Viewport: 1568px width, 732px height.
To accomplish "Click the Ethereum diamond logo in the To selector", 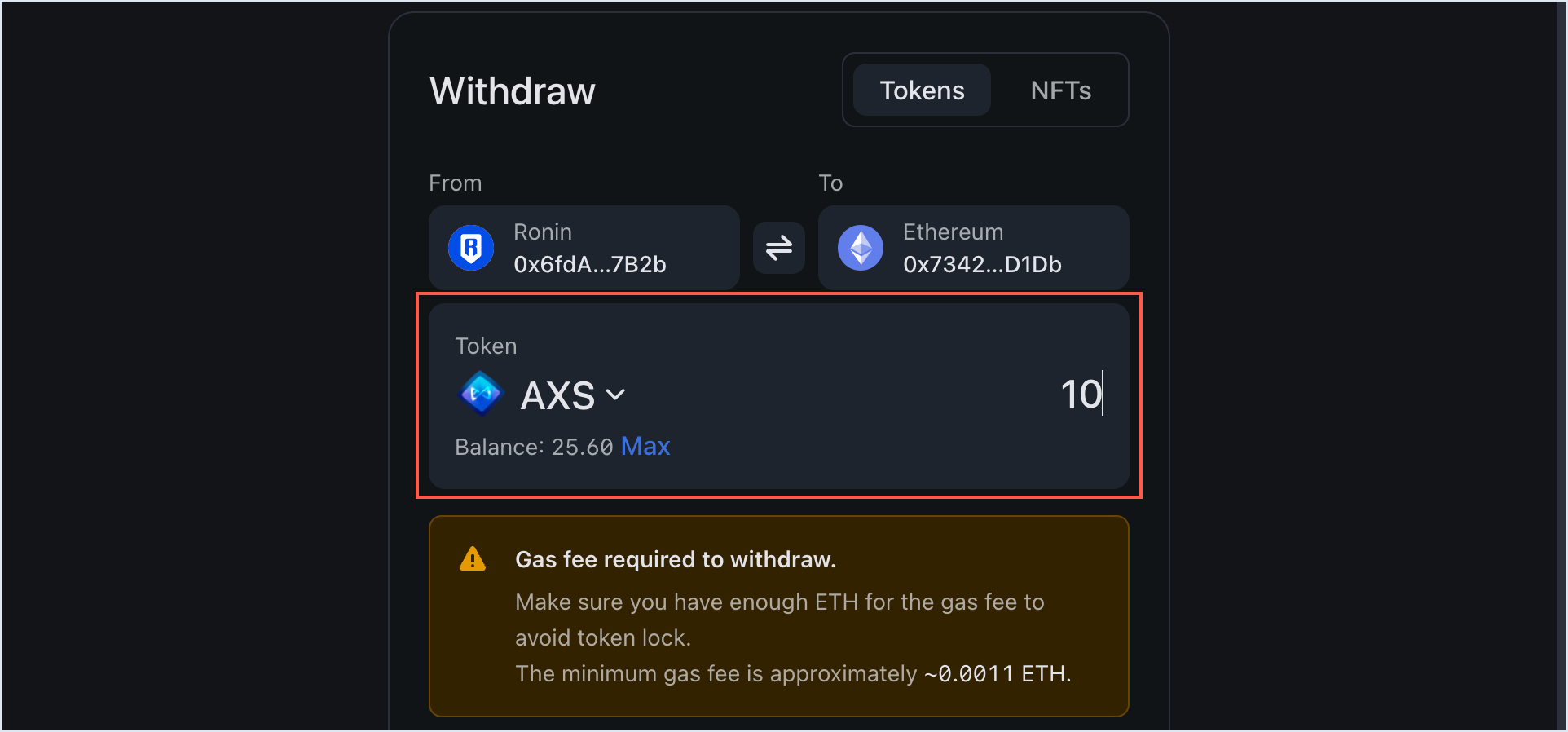I will (x=861, y=248).
